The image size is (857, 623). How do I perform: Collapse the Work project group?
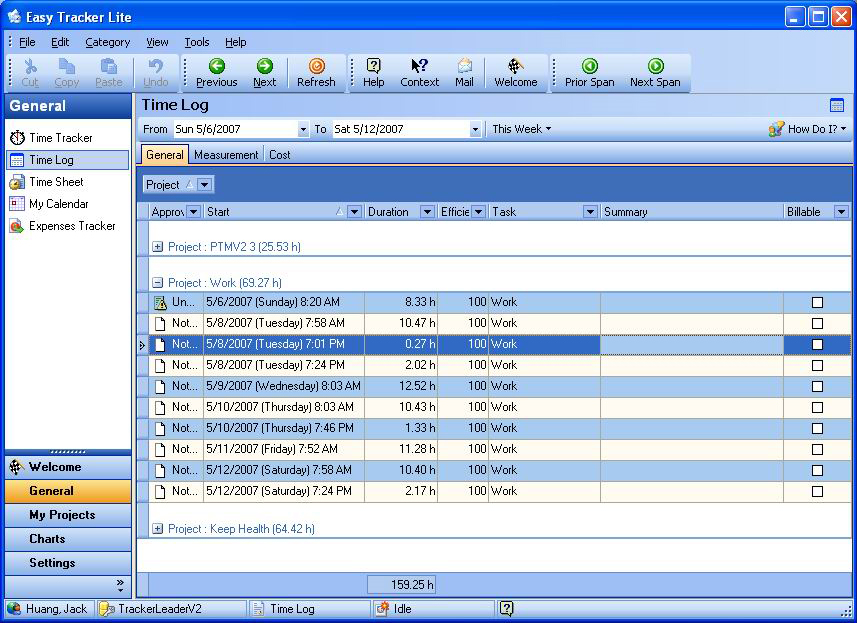157,283
